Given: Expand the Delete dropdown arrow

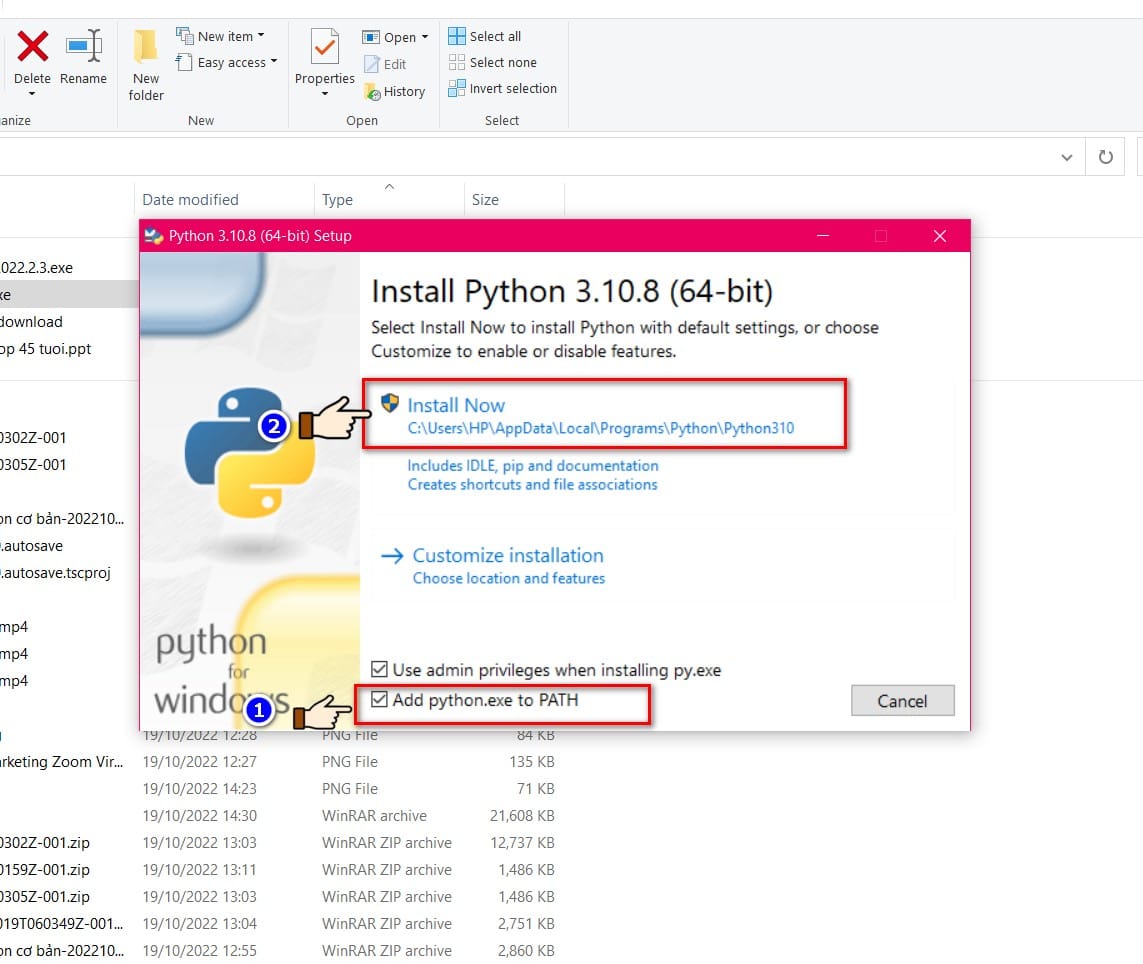Looking at the screenshot, I should pos(32,94).
